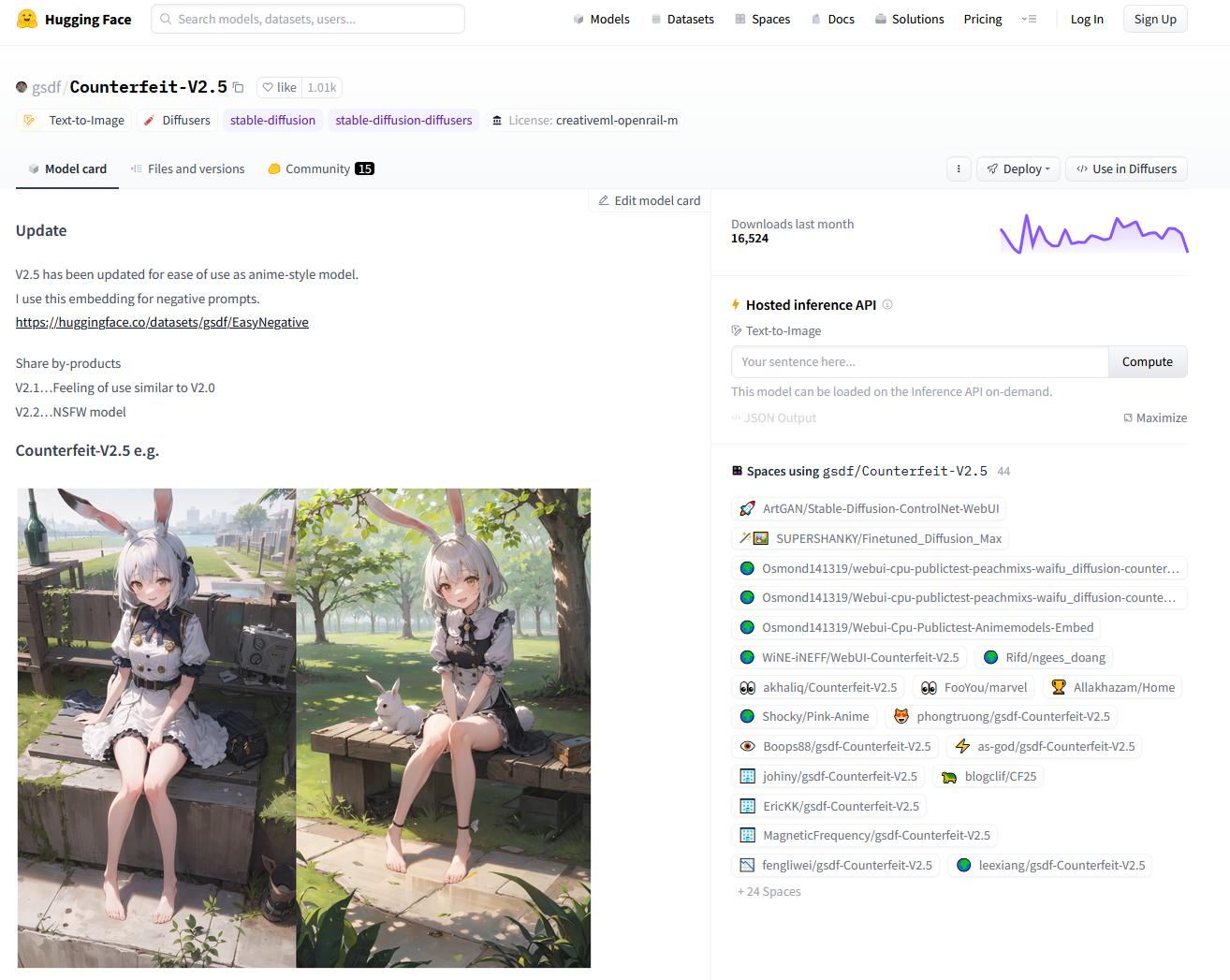Click the turtle icon for blogclif/CF25
Image resolution: width=1230 pixels, height=980 pixels.
[949, 776]
